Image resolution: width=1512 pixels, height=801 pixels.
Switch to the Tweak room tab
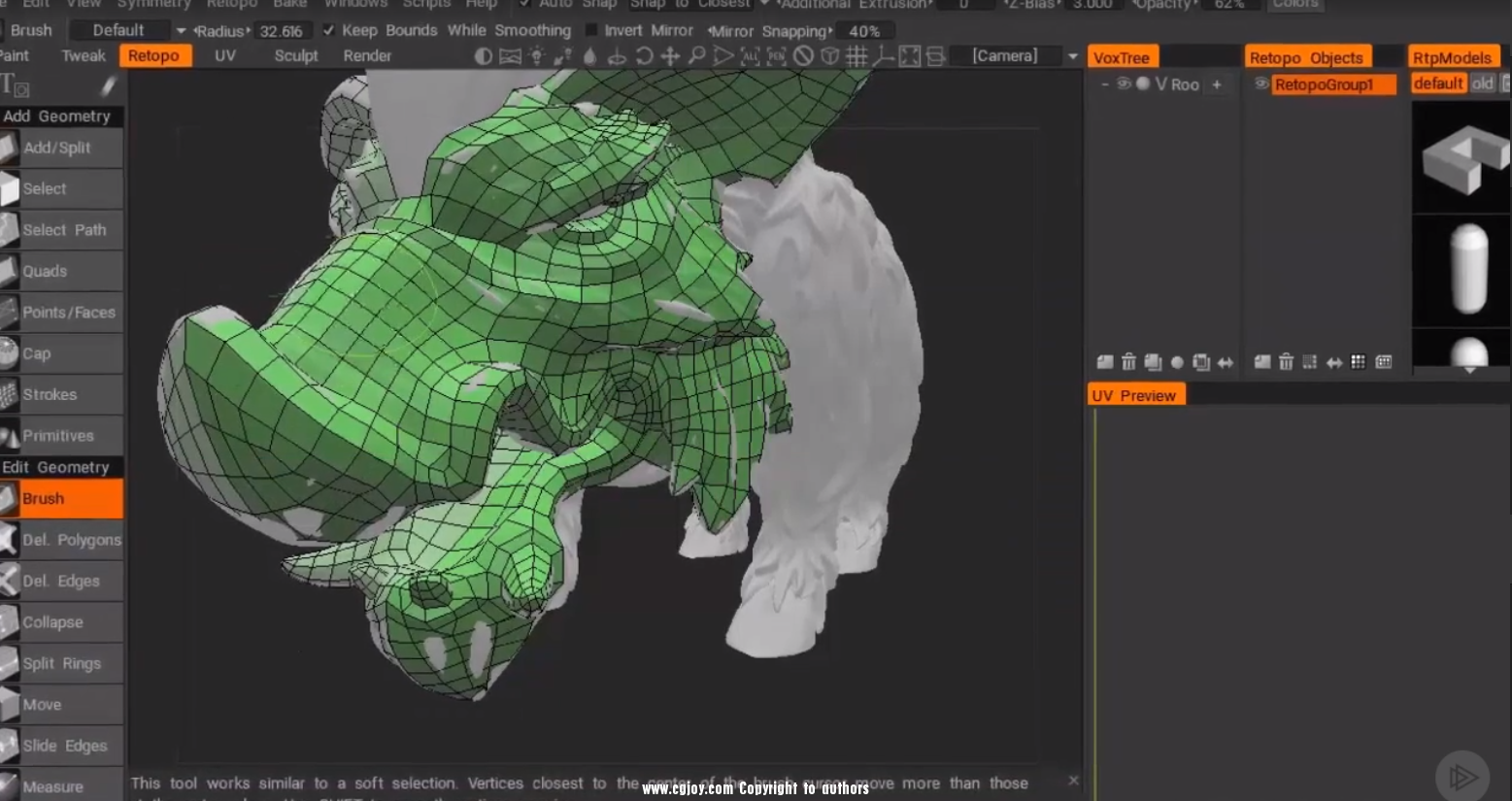tap(84, 56)
